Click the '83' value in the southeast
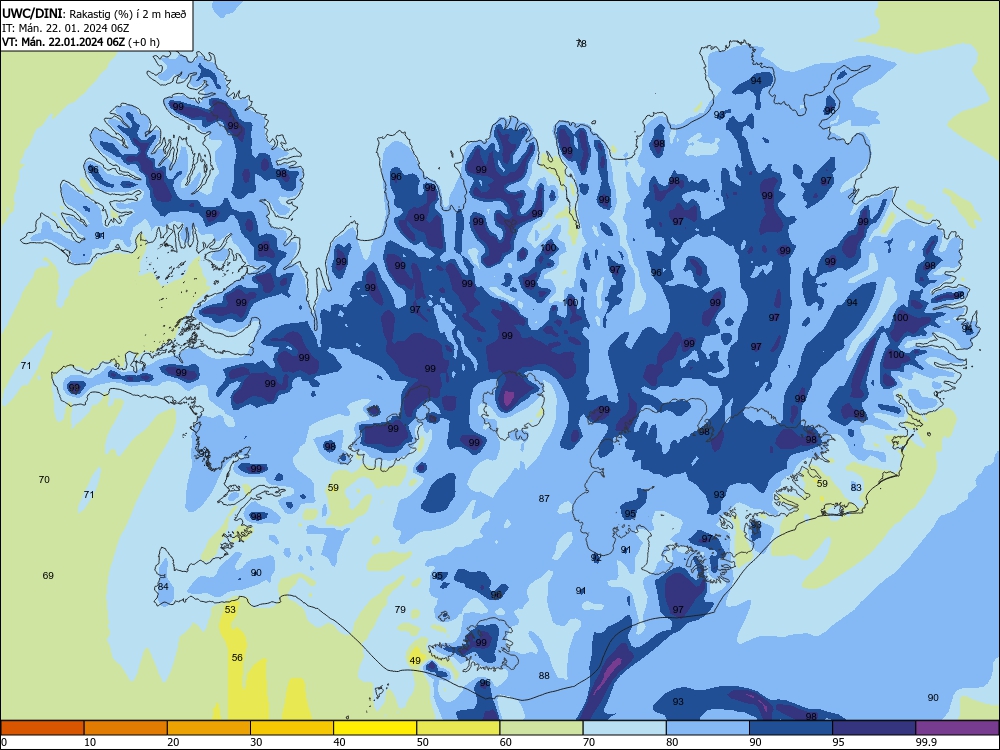Viewport: 1000px width, 750px height. point(856,487)
